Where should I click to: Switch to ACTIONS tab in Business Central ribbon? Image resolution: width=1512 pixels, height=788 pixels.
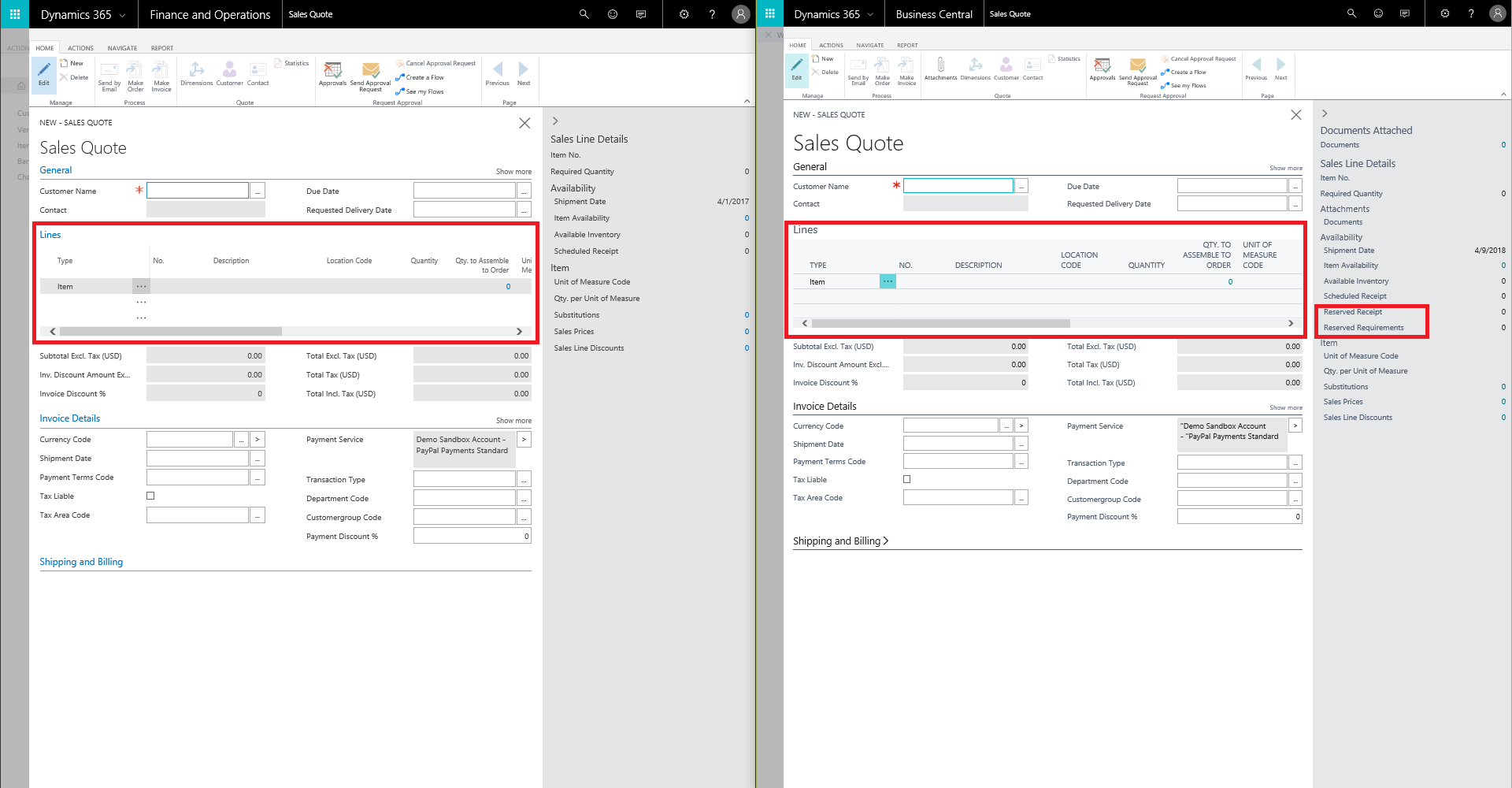831,45
